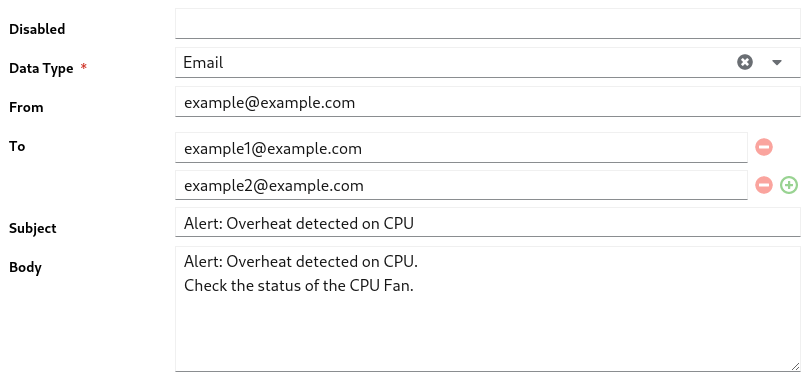
Task: Click inside the Body text area
Action: coord(488,309)
